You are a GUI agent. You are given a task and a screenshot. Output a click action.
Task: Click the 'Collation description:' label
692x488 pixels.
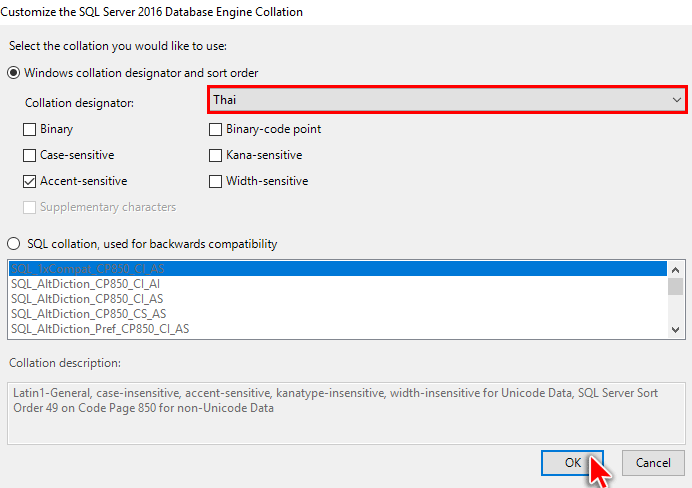pyautogui.click(x=65, y=363)
